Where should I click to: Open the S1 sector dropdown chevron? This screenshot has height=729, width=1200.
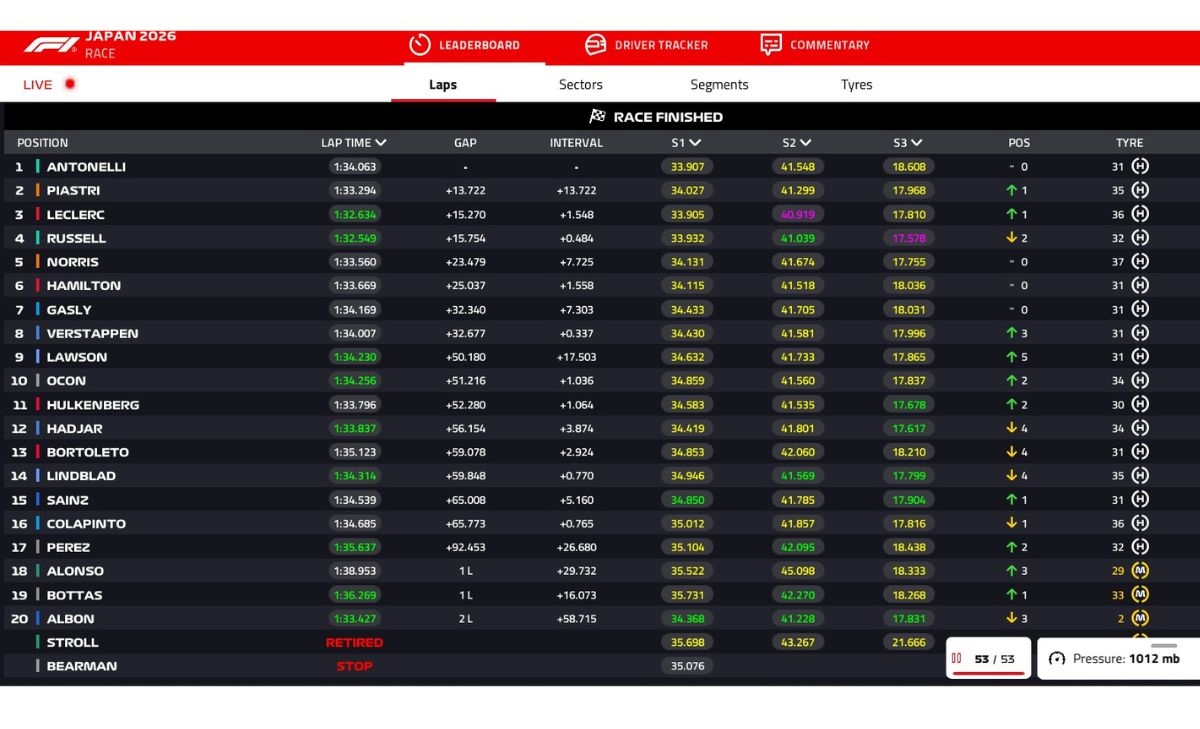(x=695, y=143)
